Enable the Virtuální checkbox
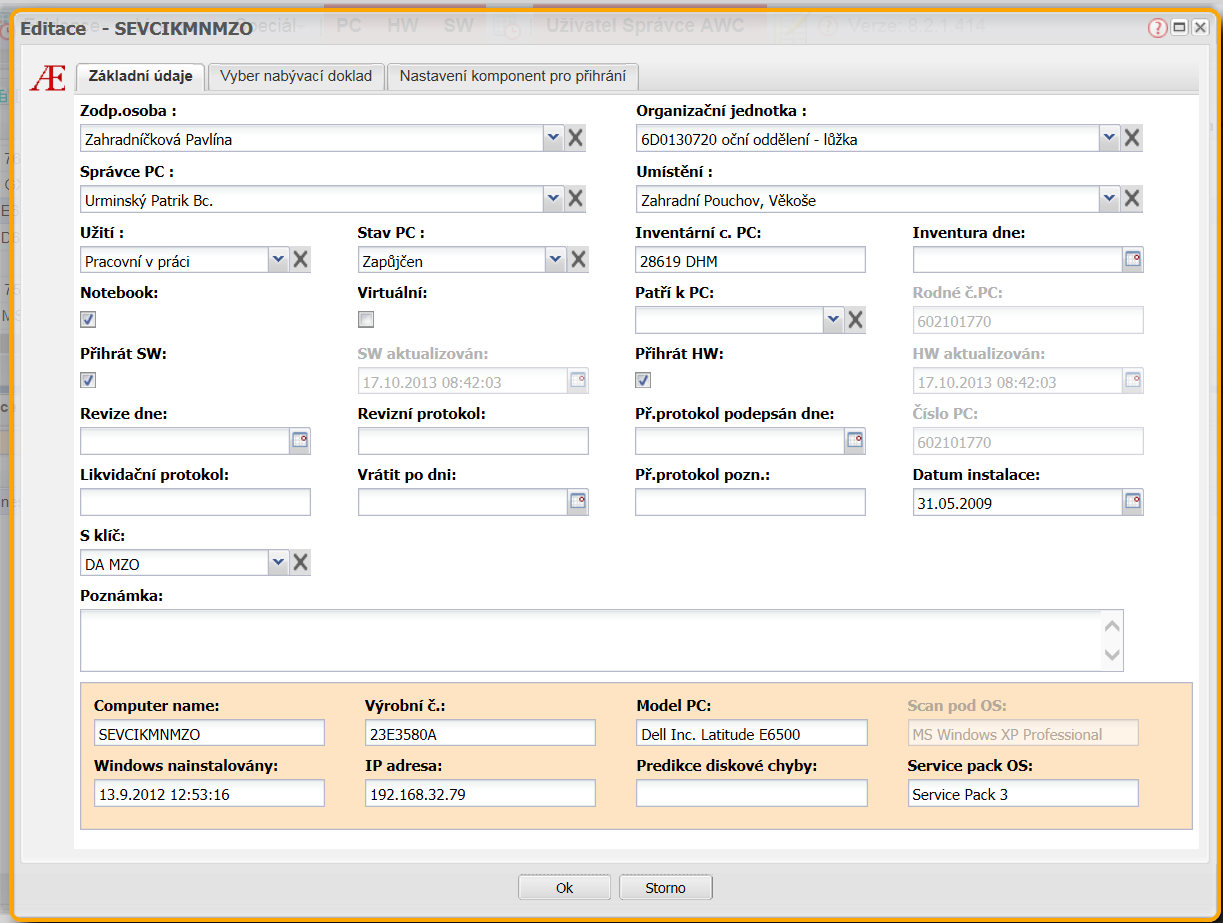 pyautogui.click(x=366, y=320)
